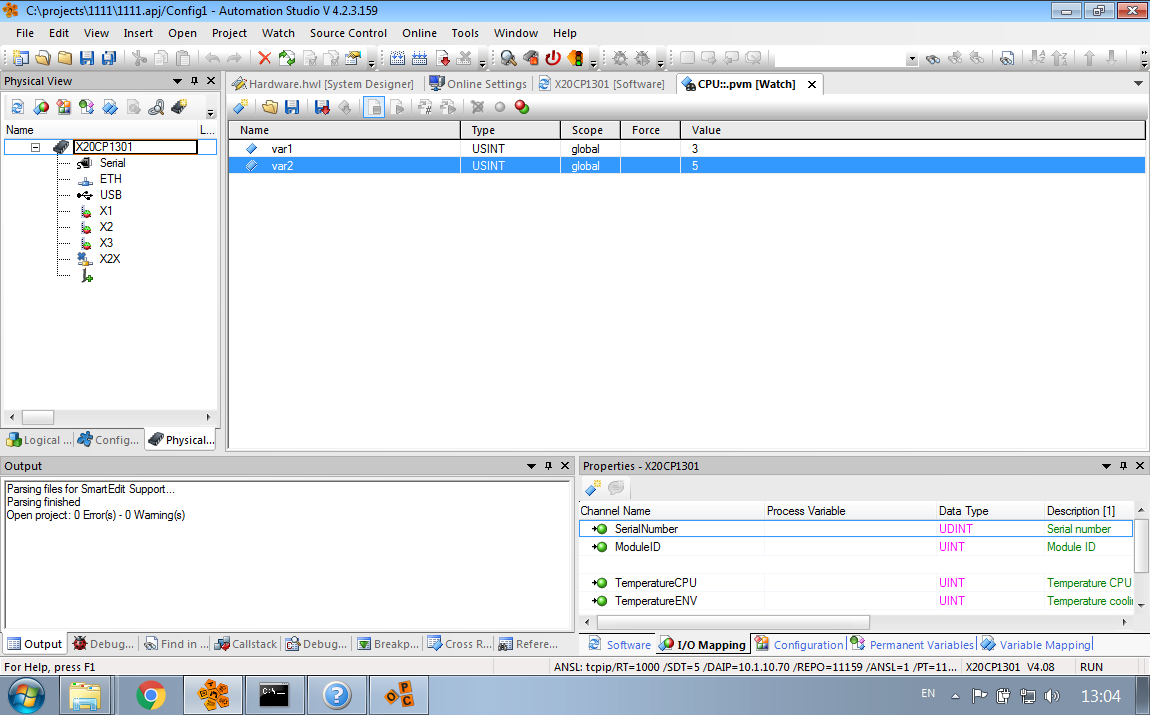This screenshot has height=715, width=1150.
Task: Click the refresh icon in Physical View toolbar
Action: coord(18,107)
